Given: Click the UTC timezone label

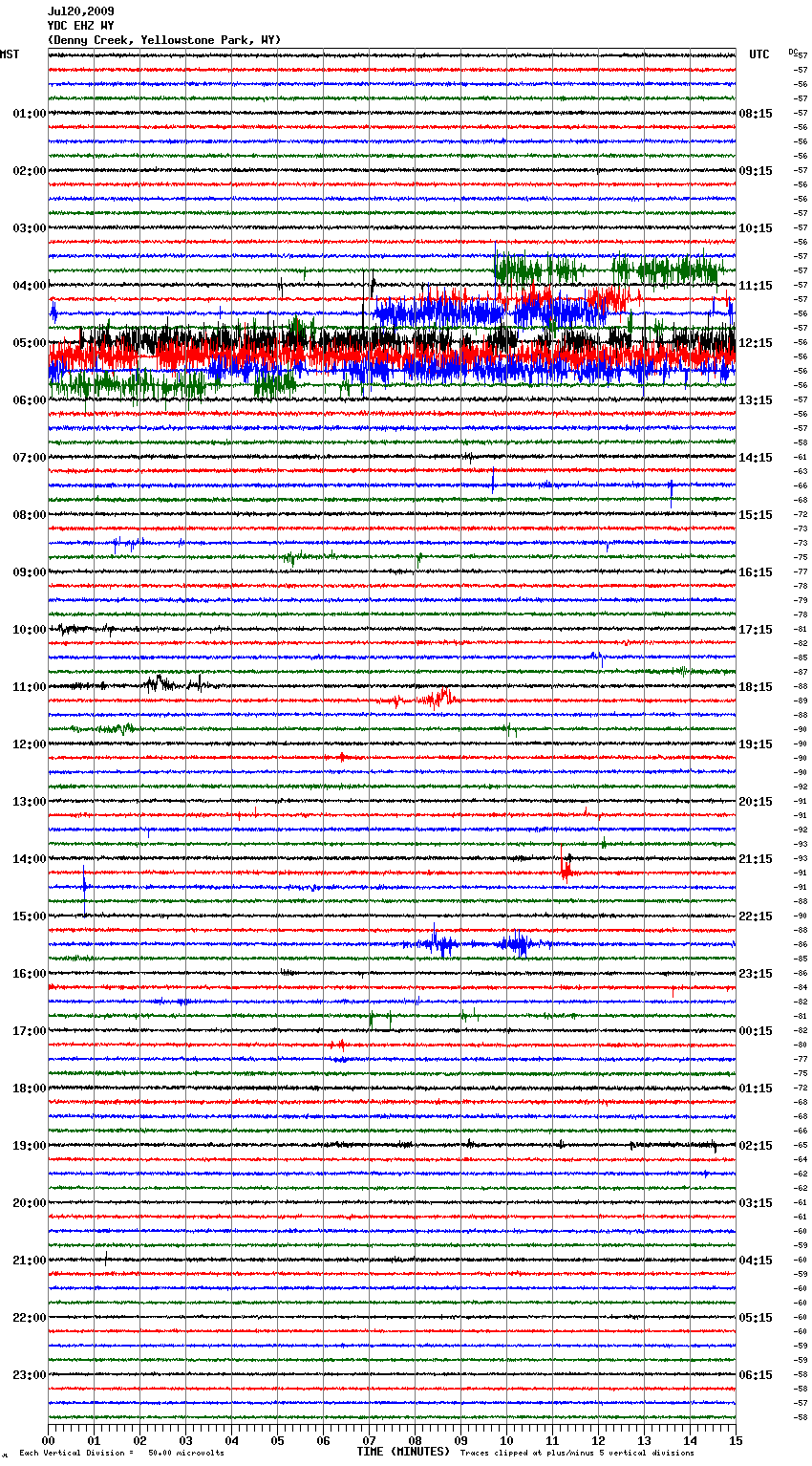Looking at the screenshot, I should (759, 54).
